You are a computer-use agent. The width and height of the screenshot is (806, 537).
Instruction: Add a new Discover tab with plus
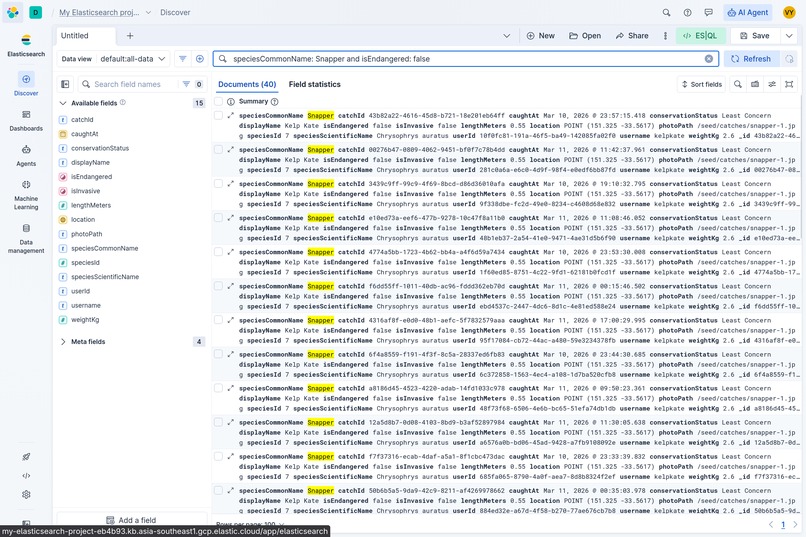(x=130, y=35)
